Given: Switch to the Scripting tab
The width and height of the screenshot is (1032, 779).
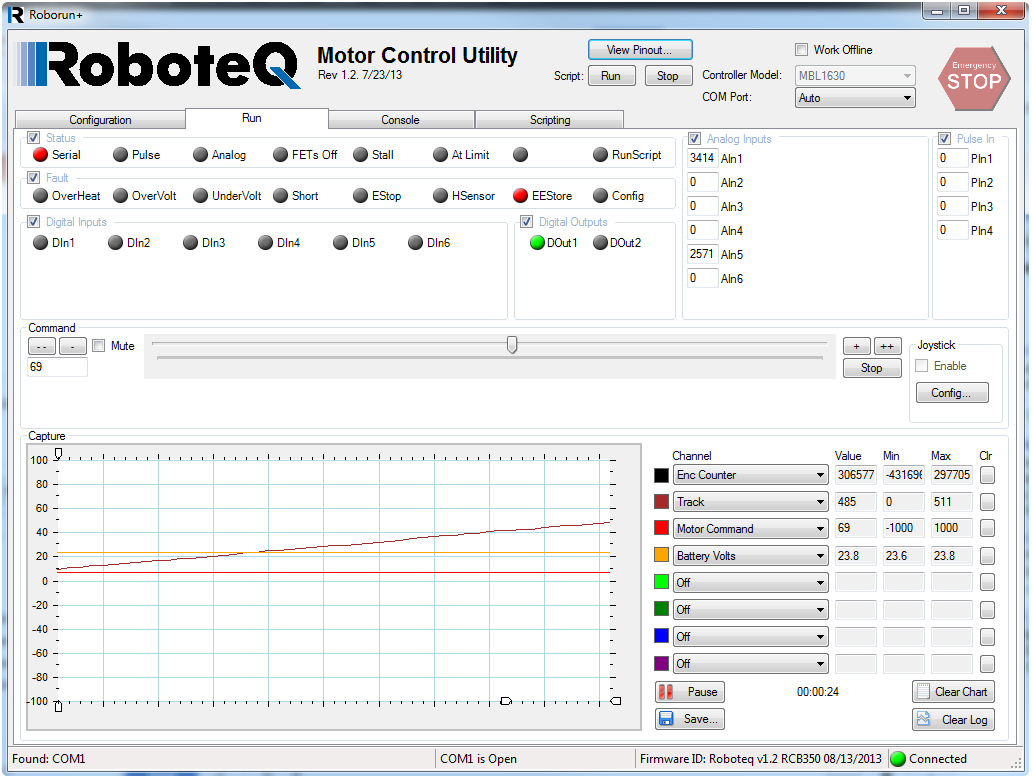Looking at the screenshot, I should click(x=550, y=120).
